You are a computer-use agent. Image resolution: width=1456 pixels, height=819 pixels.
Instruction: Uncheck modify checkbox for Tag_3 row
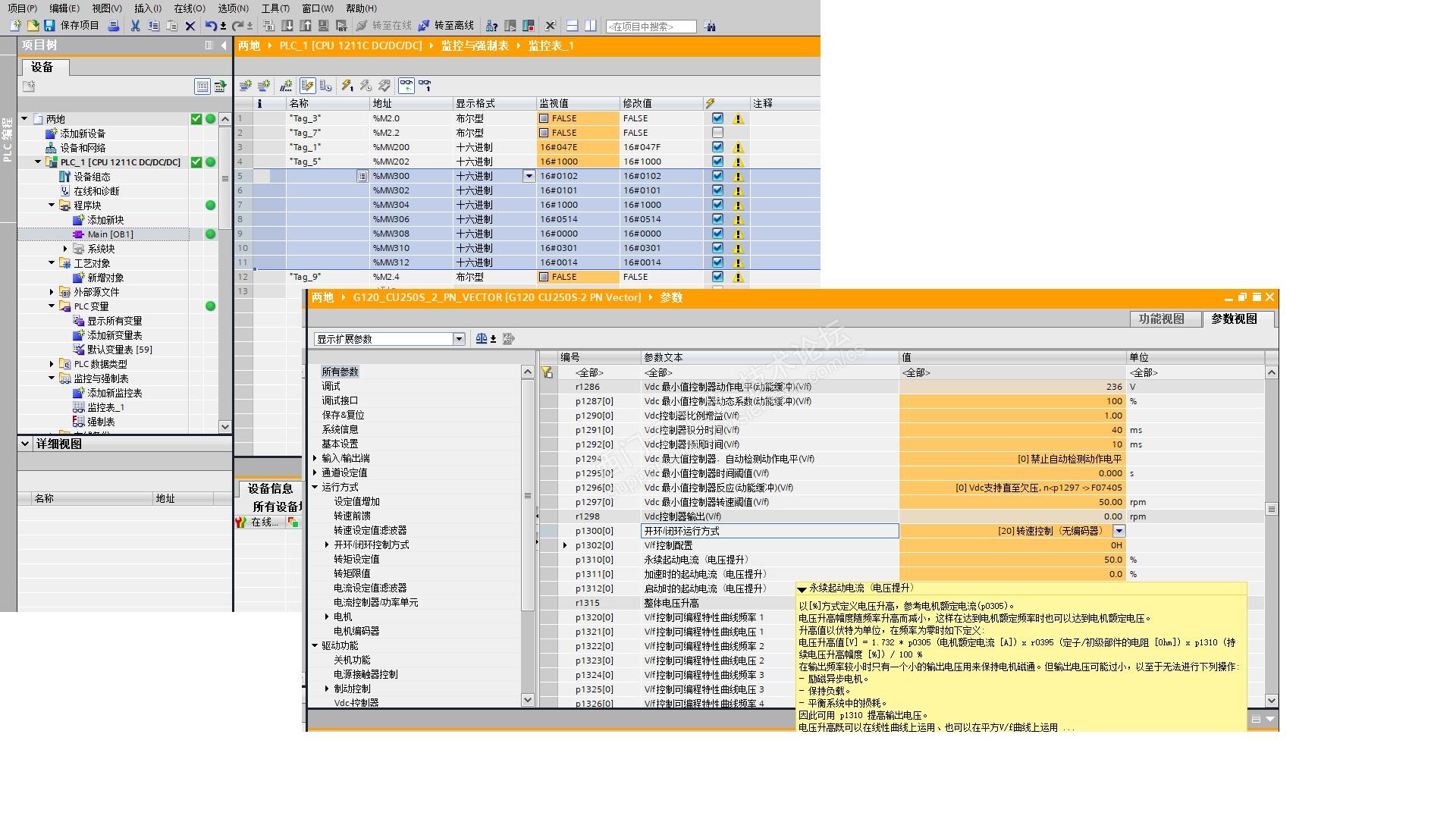717,118
